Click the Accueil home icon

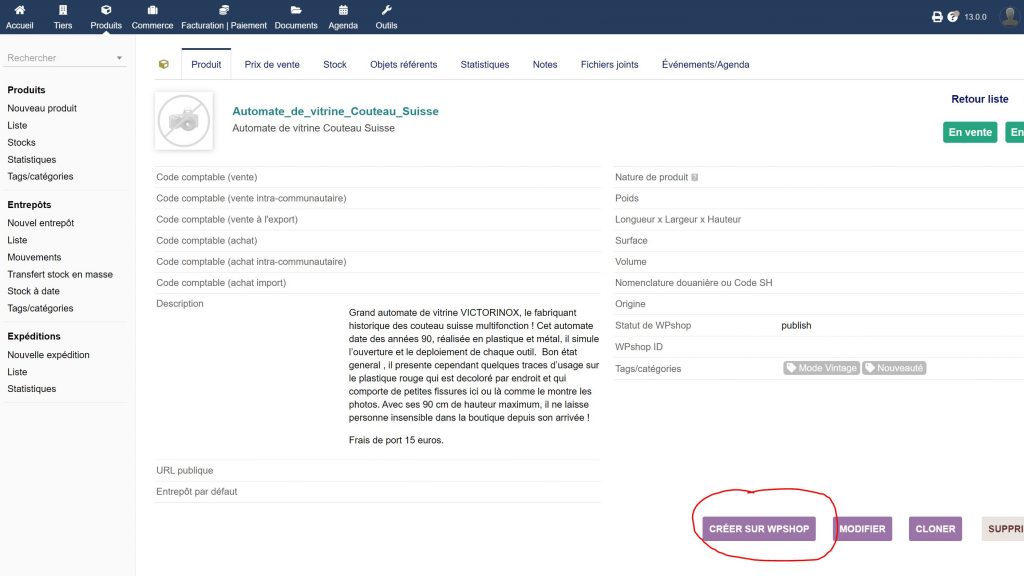(19, 10)
